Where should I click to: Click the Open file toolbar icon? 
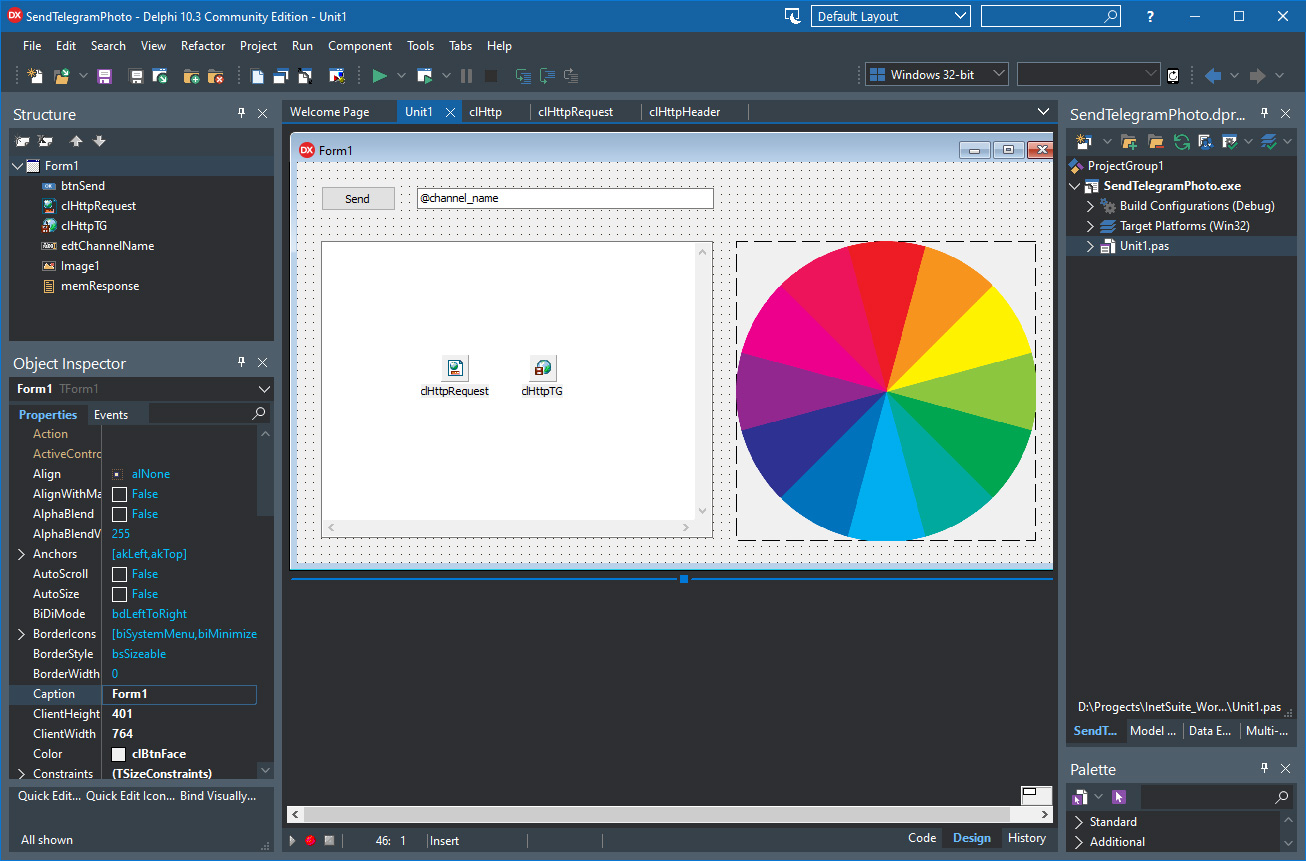click(62, 76)
